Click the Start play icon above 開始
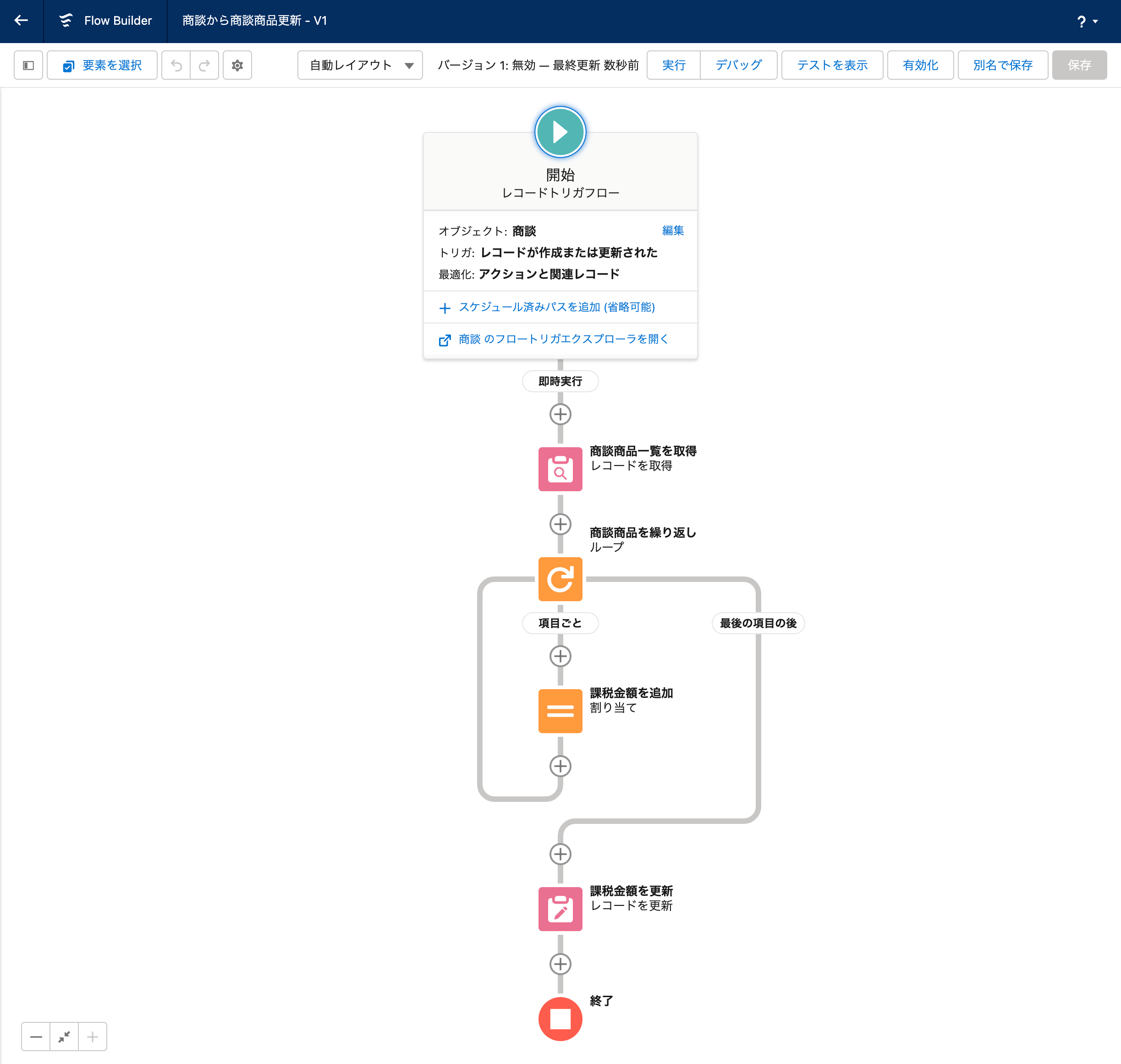1121x1064 pixels. point(560,132)
